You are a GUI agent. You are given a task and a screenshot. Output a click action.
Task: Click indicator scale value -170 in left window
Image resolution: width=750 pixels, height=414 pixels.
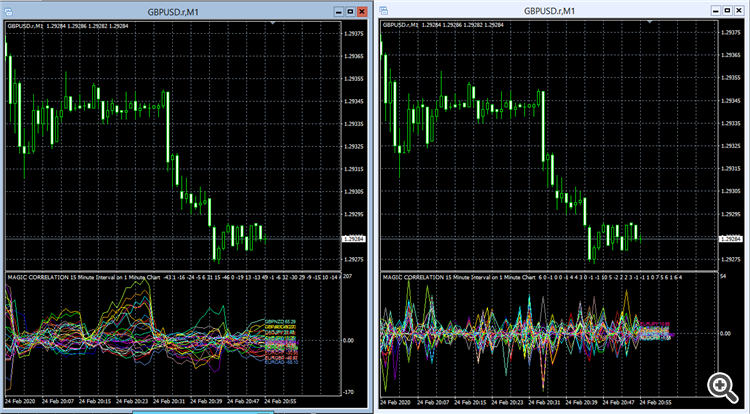point(350,392)
